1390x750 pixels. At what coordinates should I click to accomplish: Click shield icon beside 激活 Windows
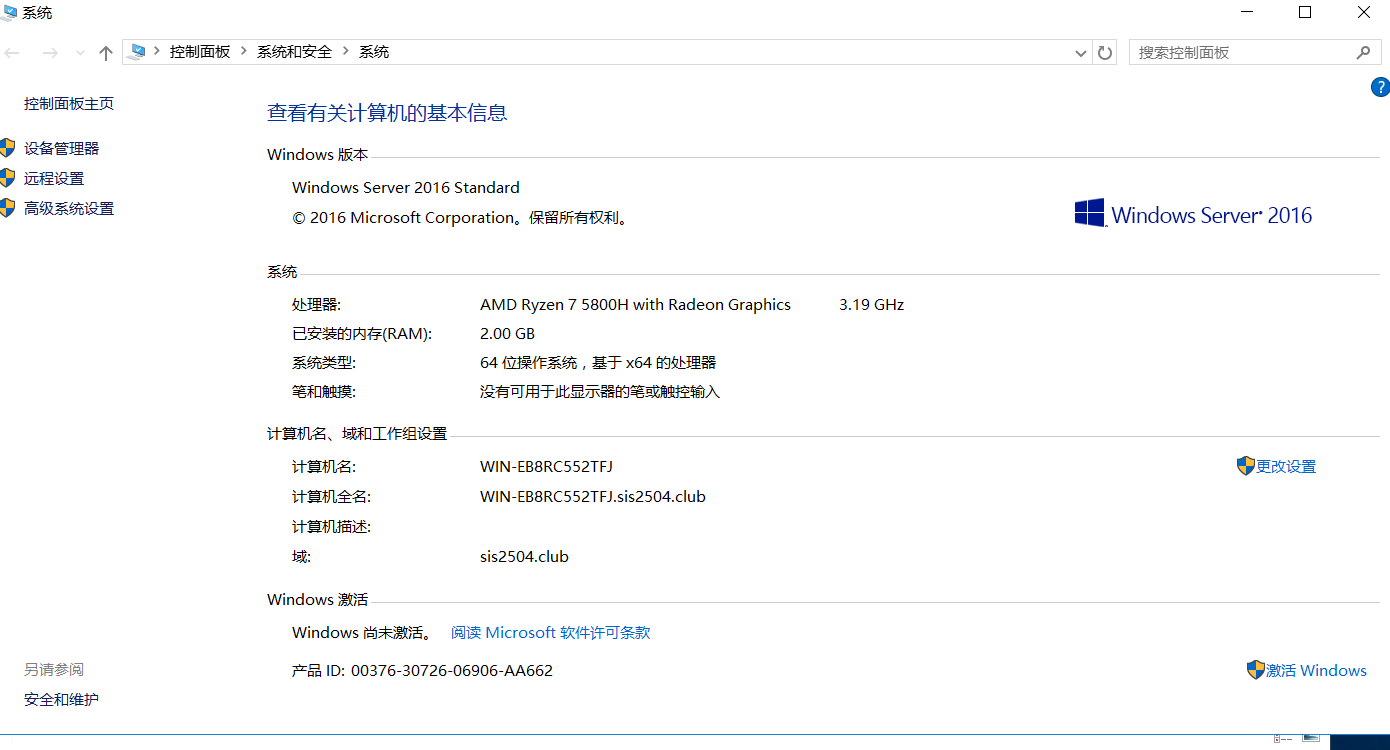coord(1255,670)
